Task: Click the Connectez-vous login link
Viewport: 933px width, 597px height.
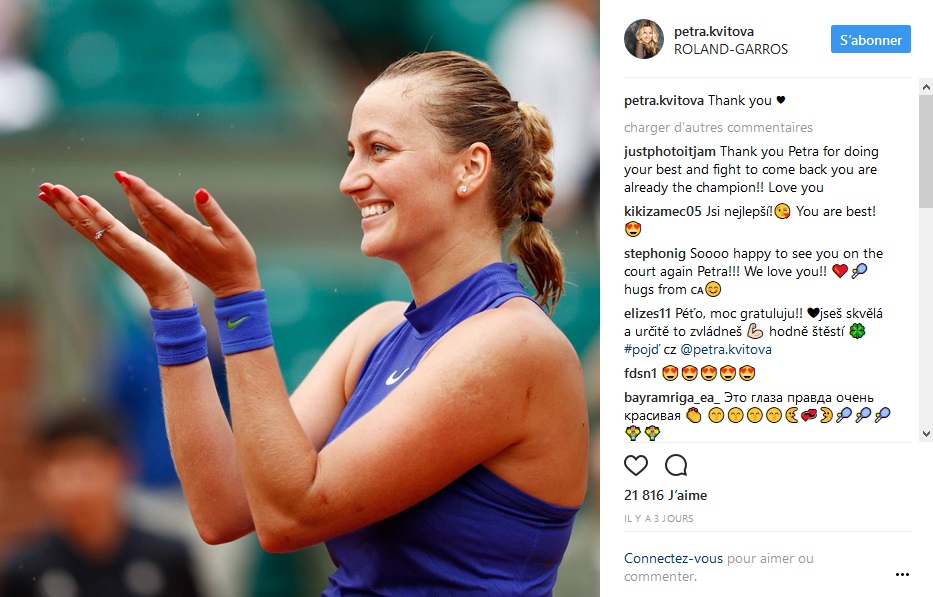Action: click(x=673, y=558)
